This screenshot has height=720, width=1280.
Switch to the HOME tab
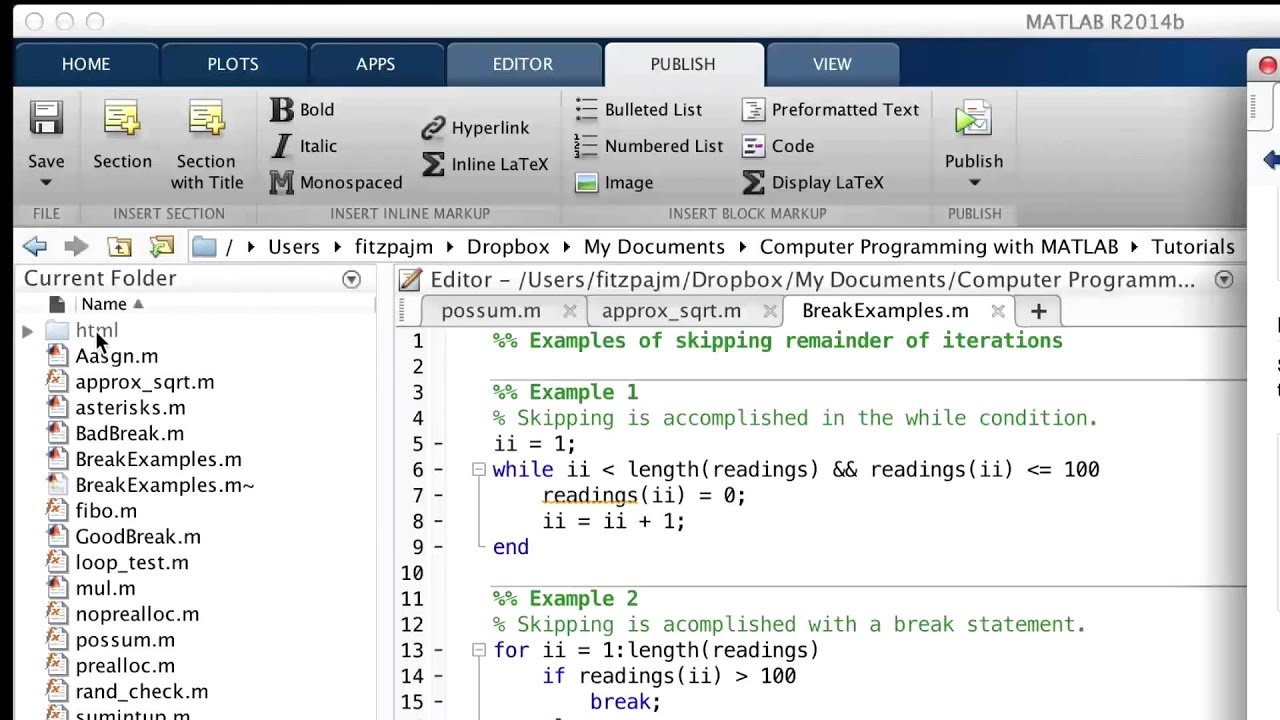tap(86, 64)
